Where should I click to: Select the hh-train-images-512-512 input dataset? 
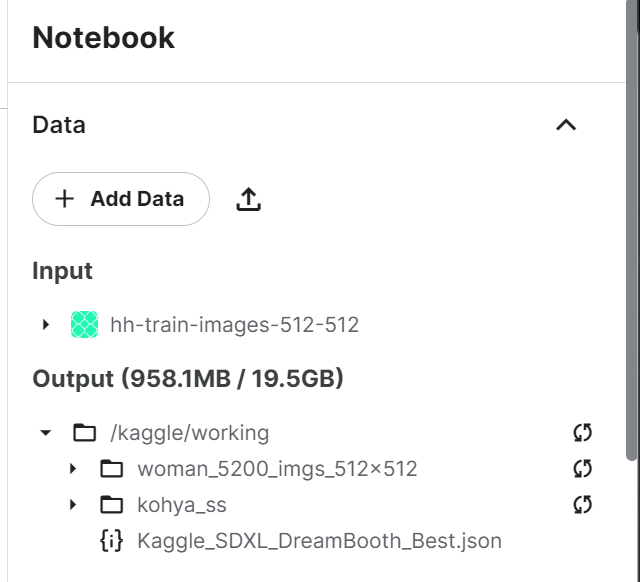click(234, 324)
